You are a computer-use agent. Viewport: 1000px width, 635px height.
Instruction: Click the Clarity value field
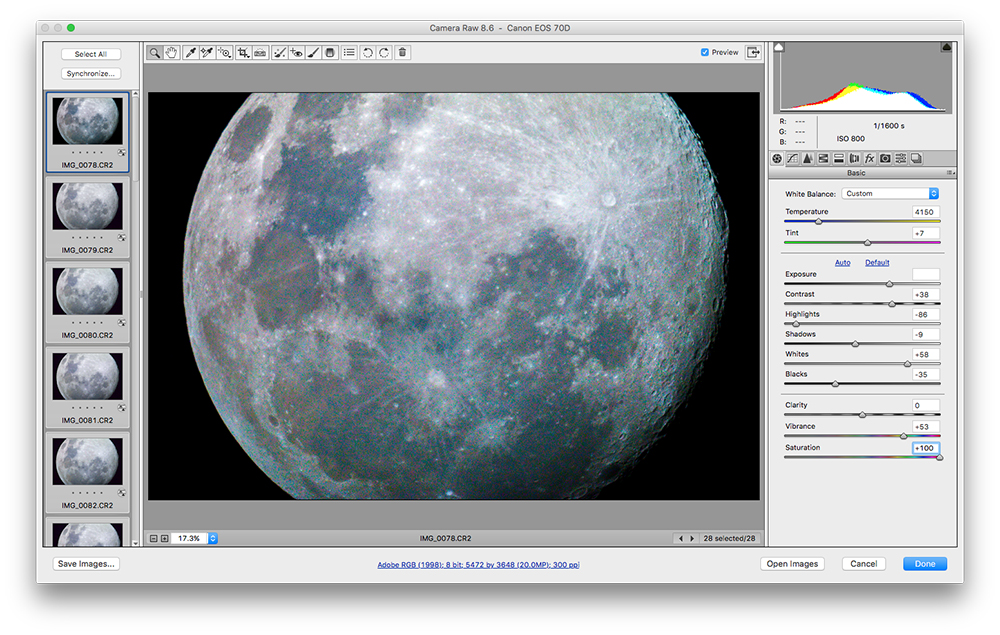coord(925,405)
